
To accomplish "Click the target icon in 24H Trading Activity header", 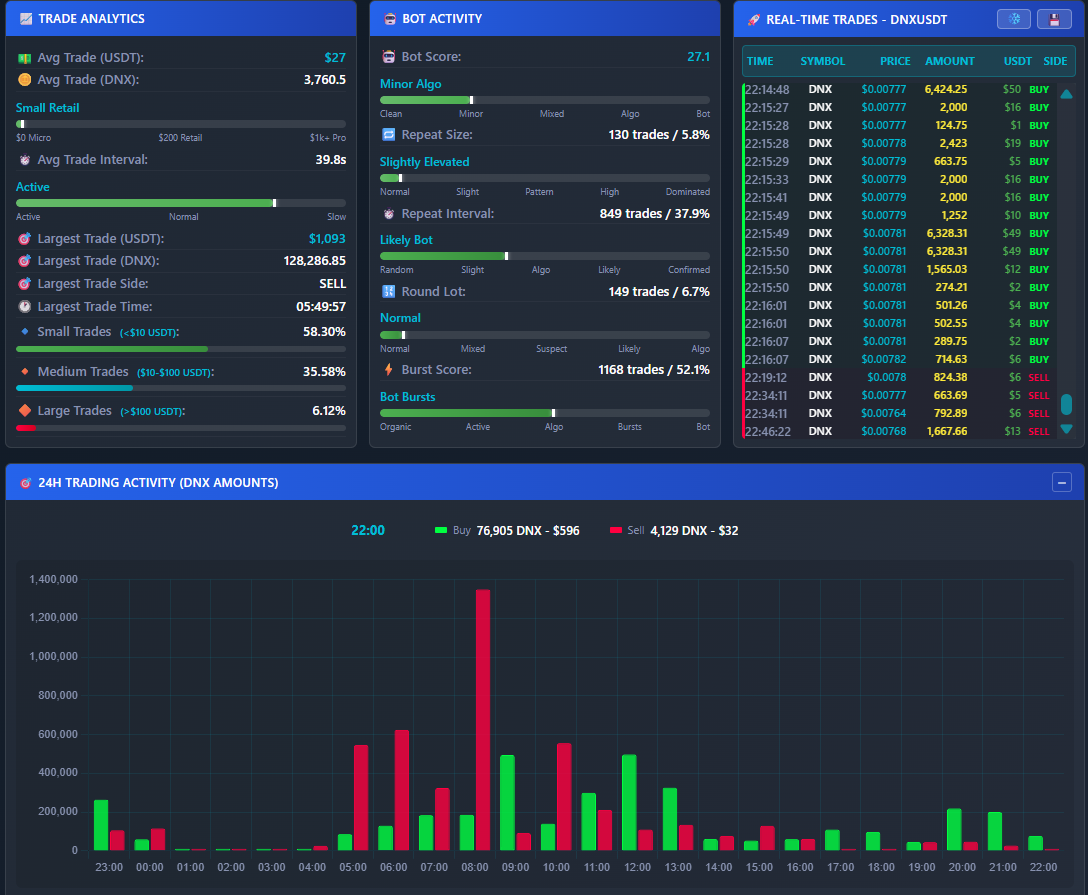I will click(26, 483).
